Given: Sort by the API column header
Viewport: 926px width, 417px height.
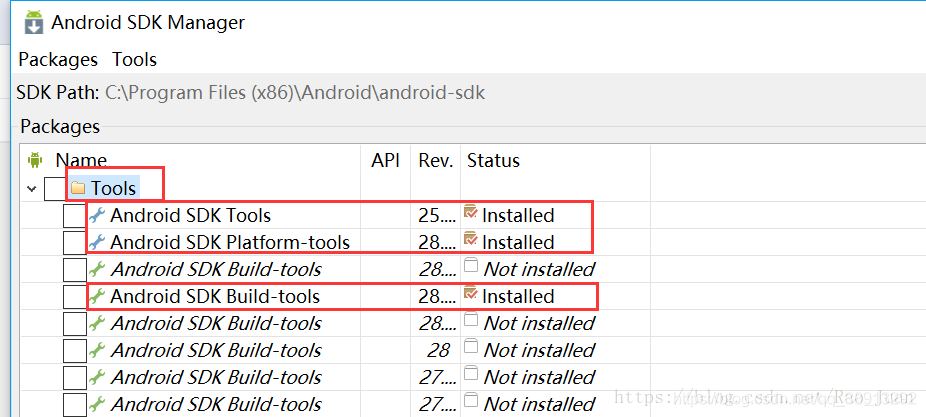Looking at the screenshot, I should click(x=385, y=161).
